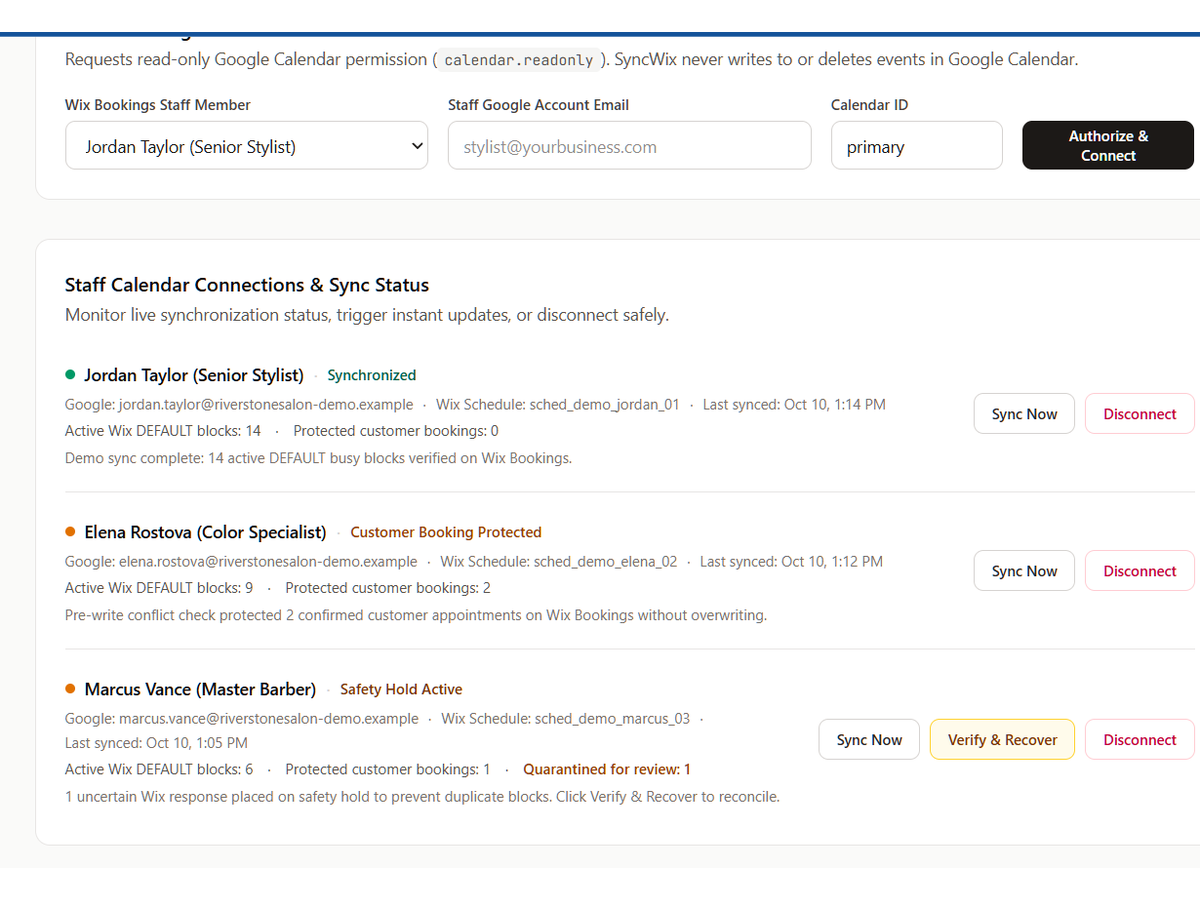
Task: Click the Elena Rostova (Color Specialist) name
Action: [205, 532]
